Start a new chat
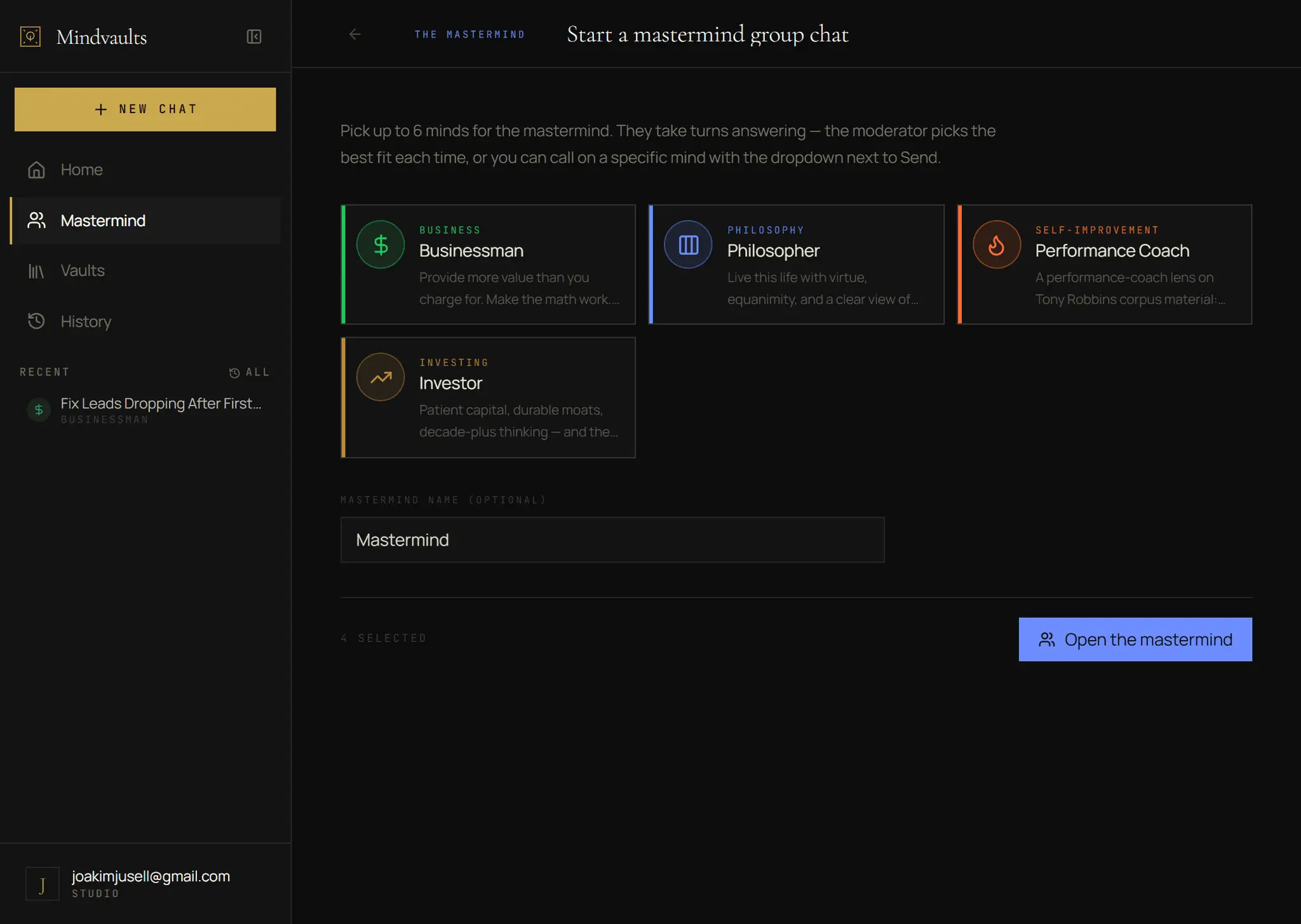1301x924 pixels. point(145,109)
